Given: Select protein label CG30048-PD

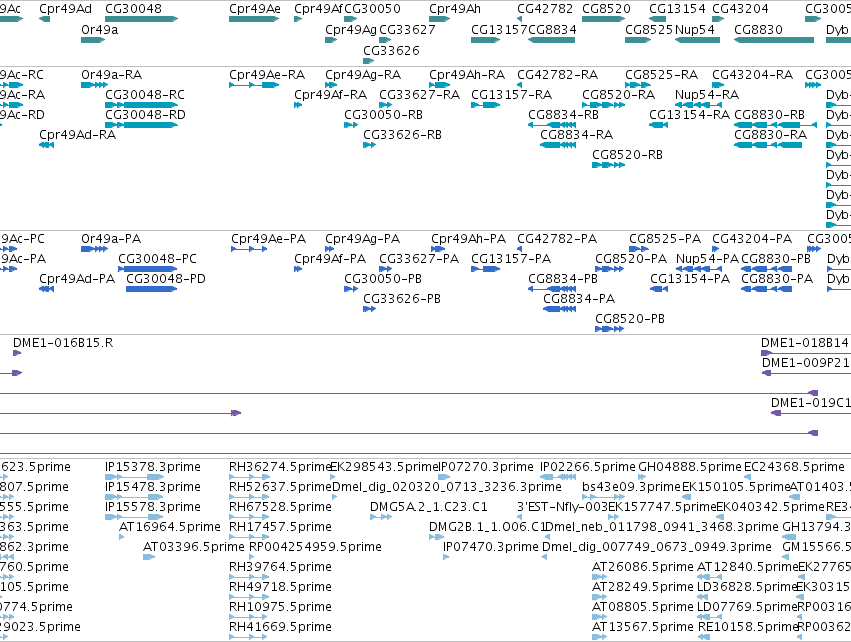Looking at the screenshot, I should pyautogui.click(x=166, y=279).
